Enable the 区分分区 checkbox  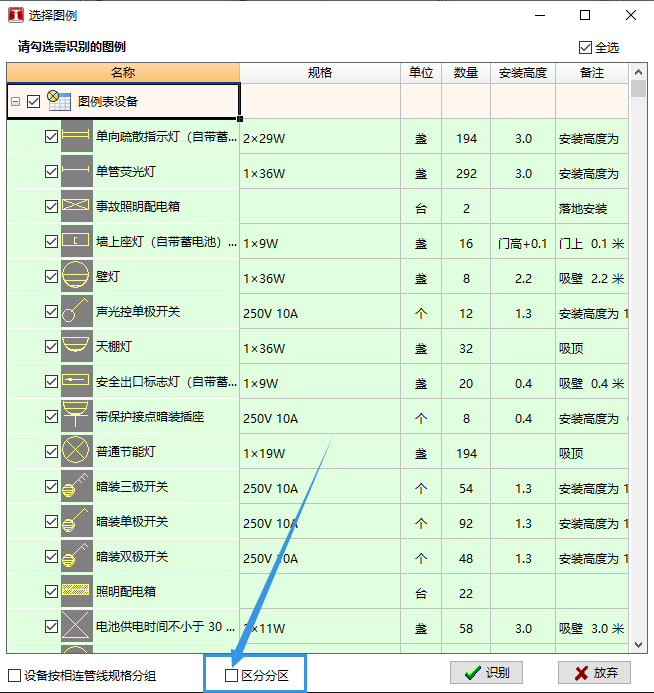point(231,676)
